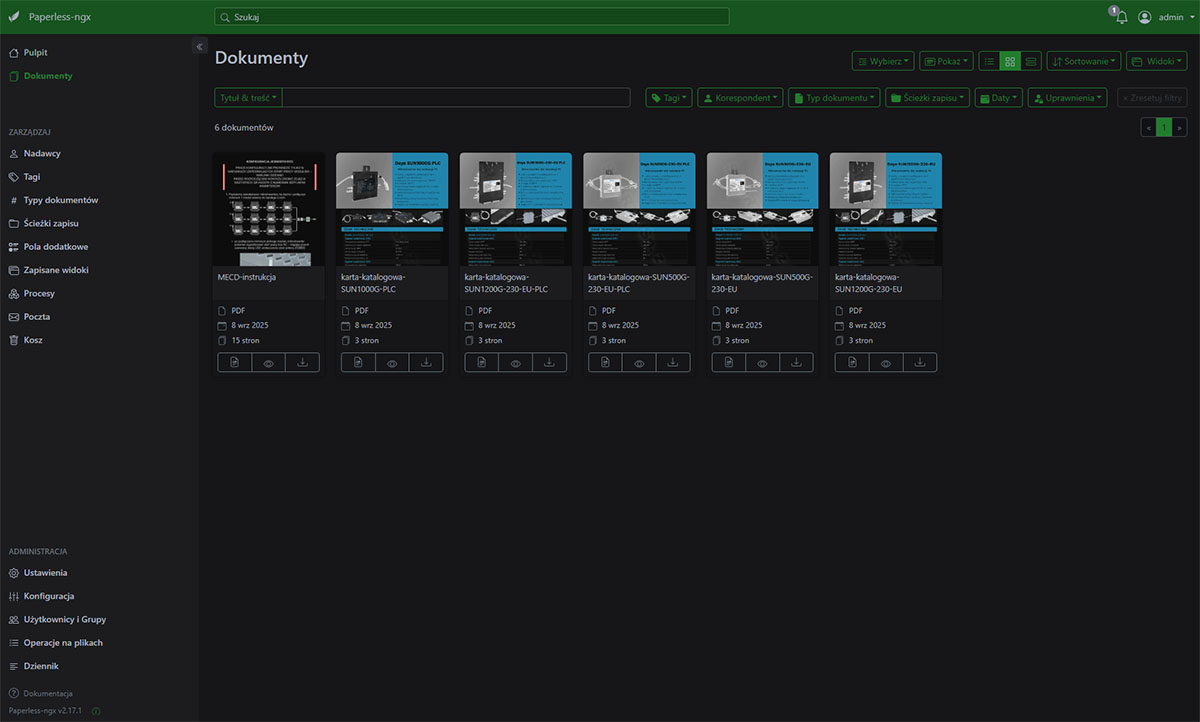Viewport: 1200px width, 722px height.
Task: Switch to the table list view
Action: tap(989, 61)
